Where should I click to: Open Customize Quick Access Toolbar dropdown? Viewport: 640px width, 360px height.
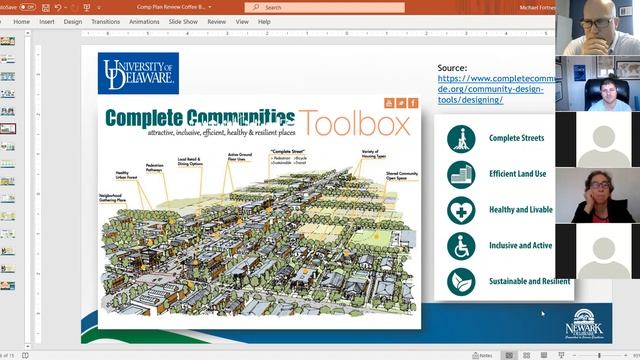tap(99, 7)
